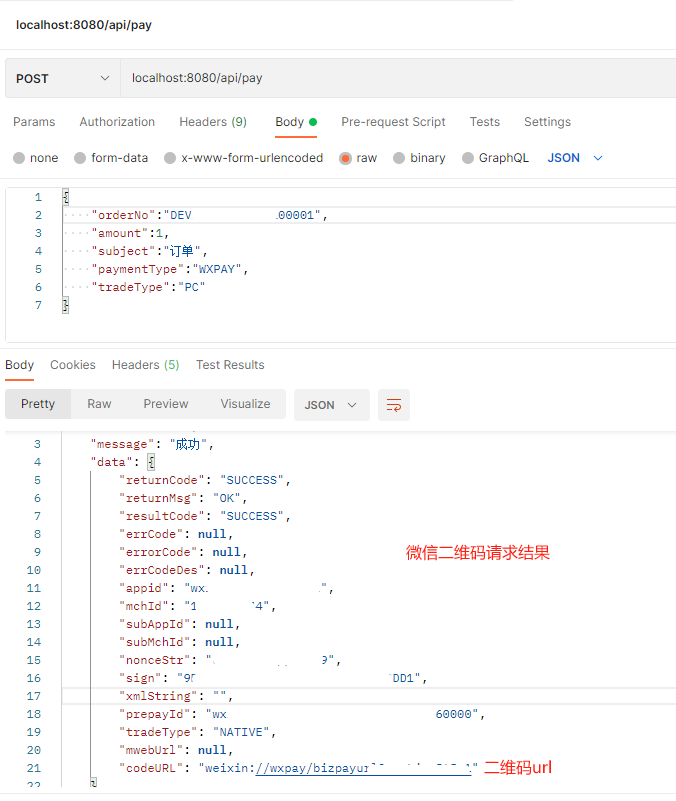Open the request Headers (9) tab
Viewport: 676px width, 801px height.
click(213, 122)
